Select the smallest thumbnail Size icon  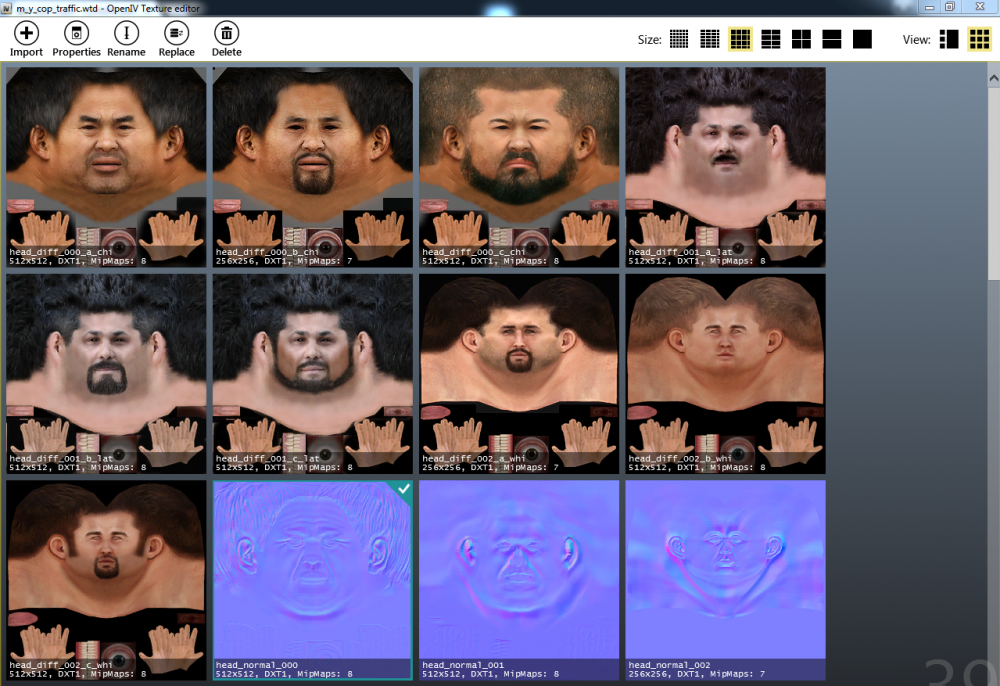coord(678,39)
